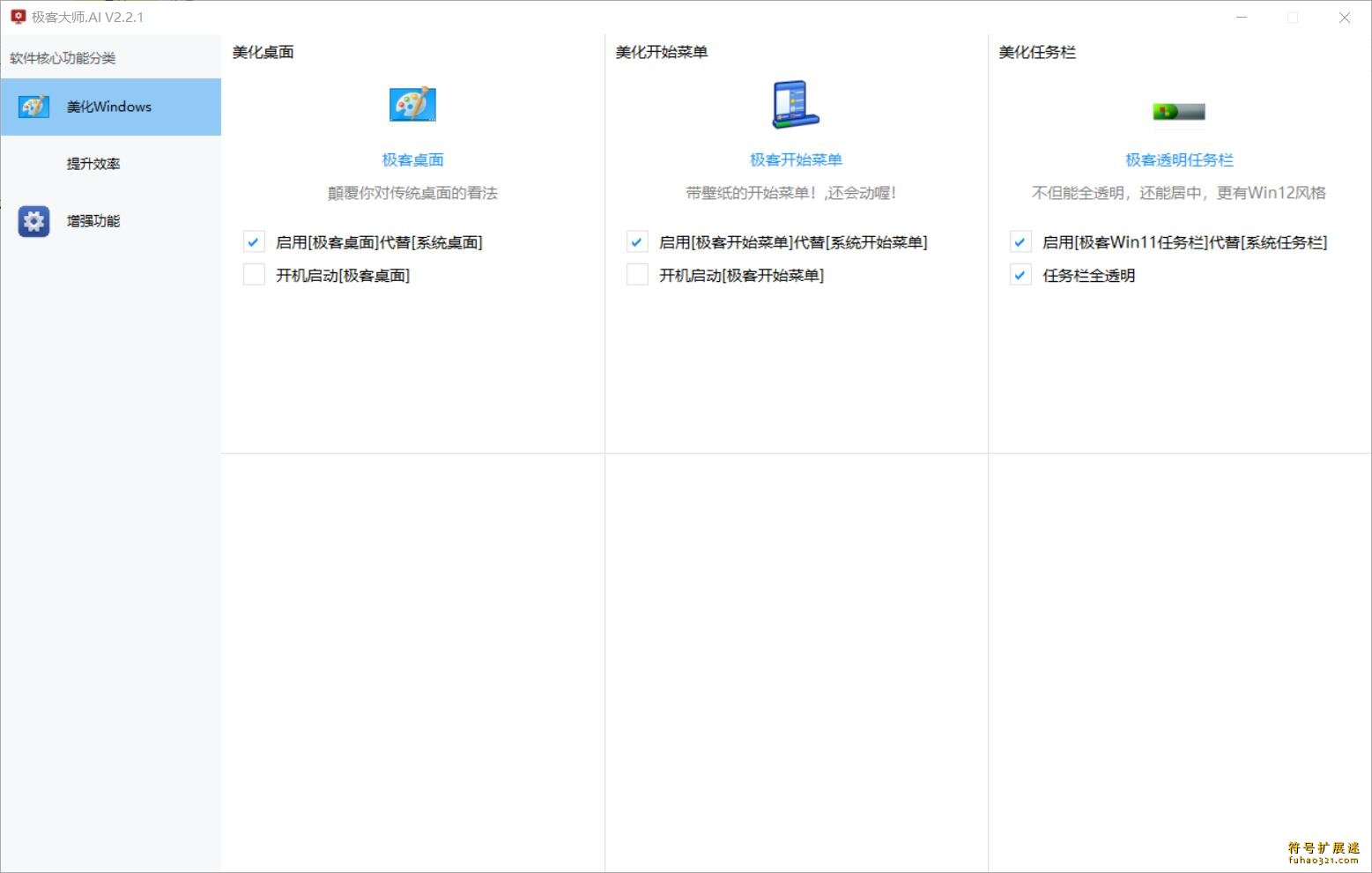
Task: Uncheck 启用[极客开始菜单]代替[系统开始菜单]
Action: pyautogui.click(x=637, y=241)
